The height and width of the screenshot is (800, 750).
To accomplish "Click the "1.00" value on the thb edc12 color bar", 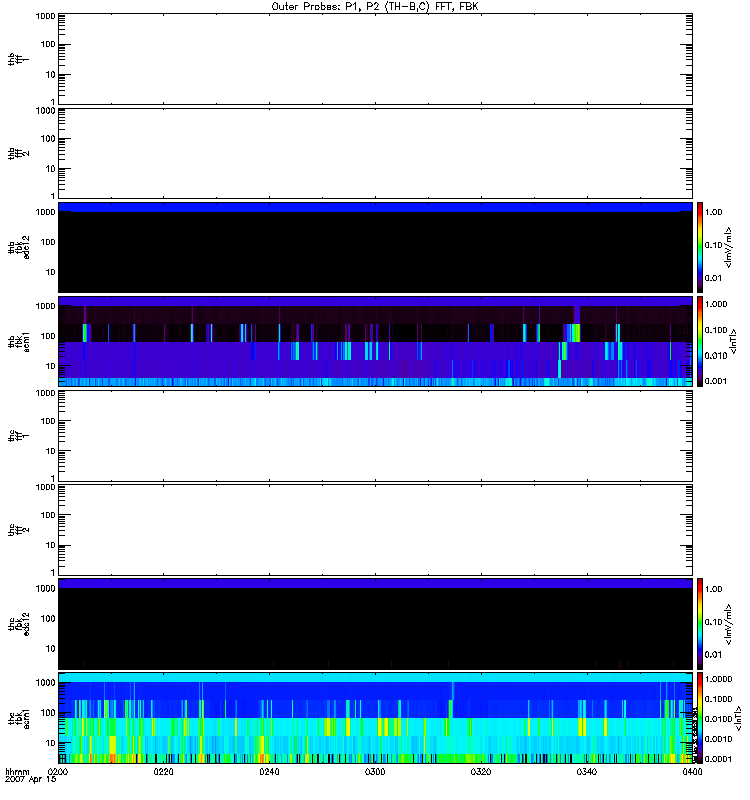I will pos(714,212).
